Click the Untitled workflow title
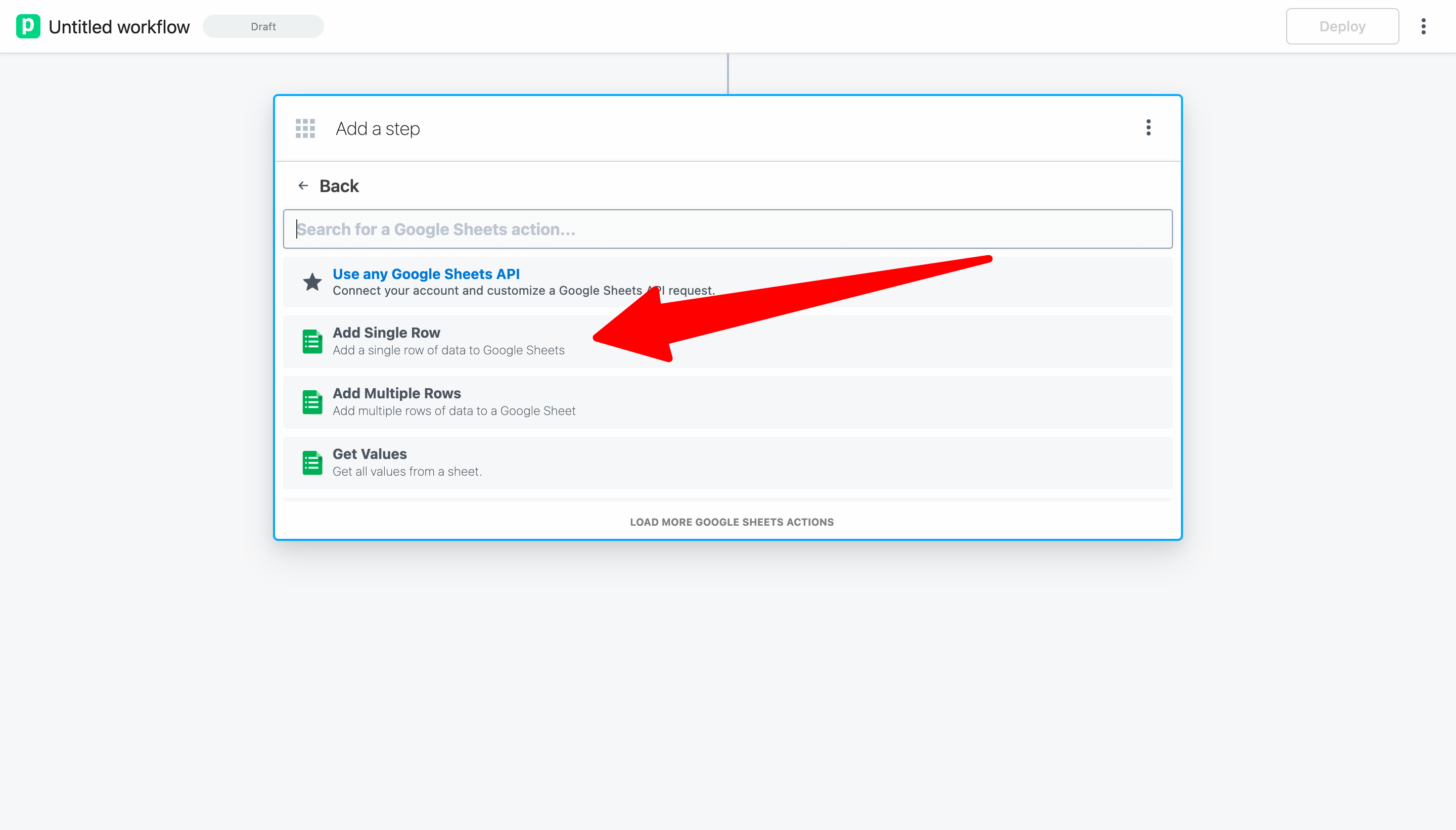Screen dimensions: 1456x830 click(119, 27)
